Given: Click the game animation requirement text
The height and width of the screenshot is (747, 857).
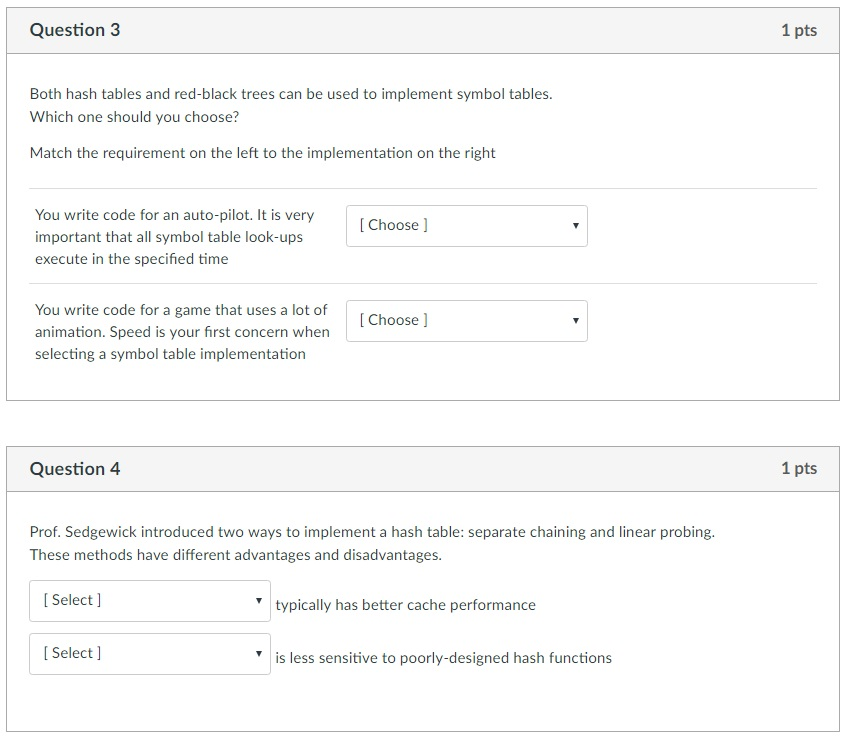Looking at the screenshot, I should click(x=182, y=331).
